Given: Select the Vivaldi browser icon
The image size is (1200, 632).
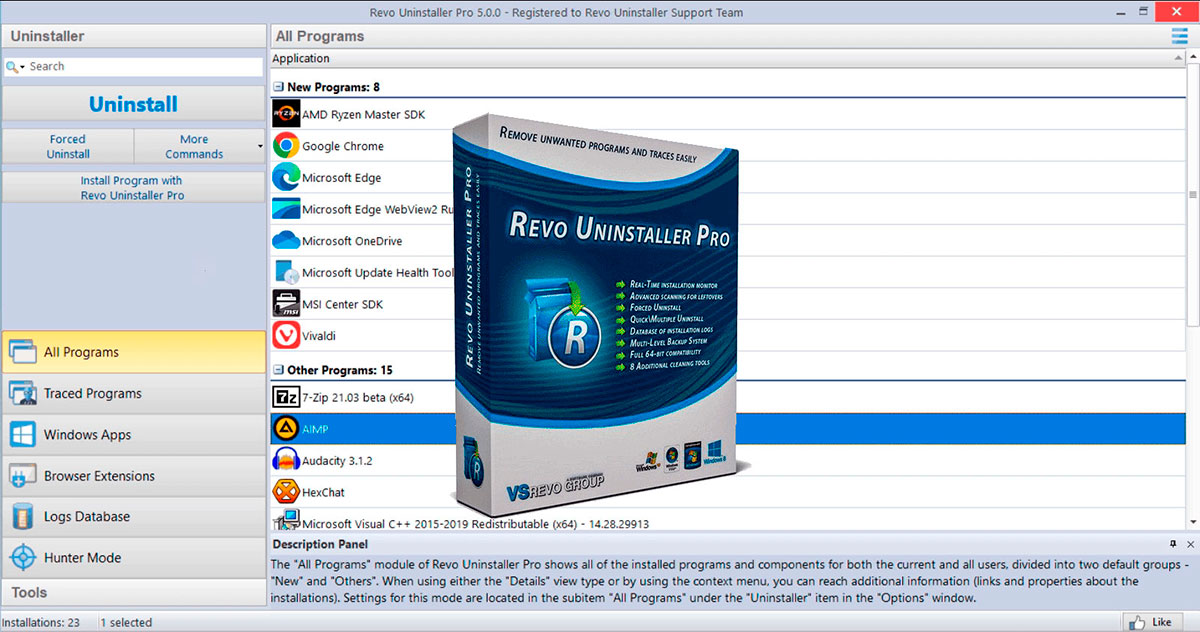Looking at the screenshot, I should pos(286,335).
